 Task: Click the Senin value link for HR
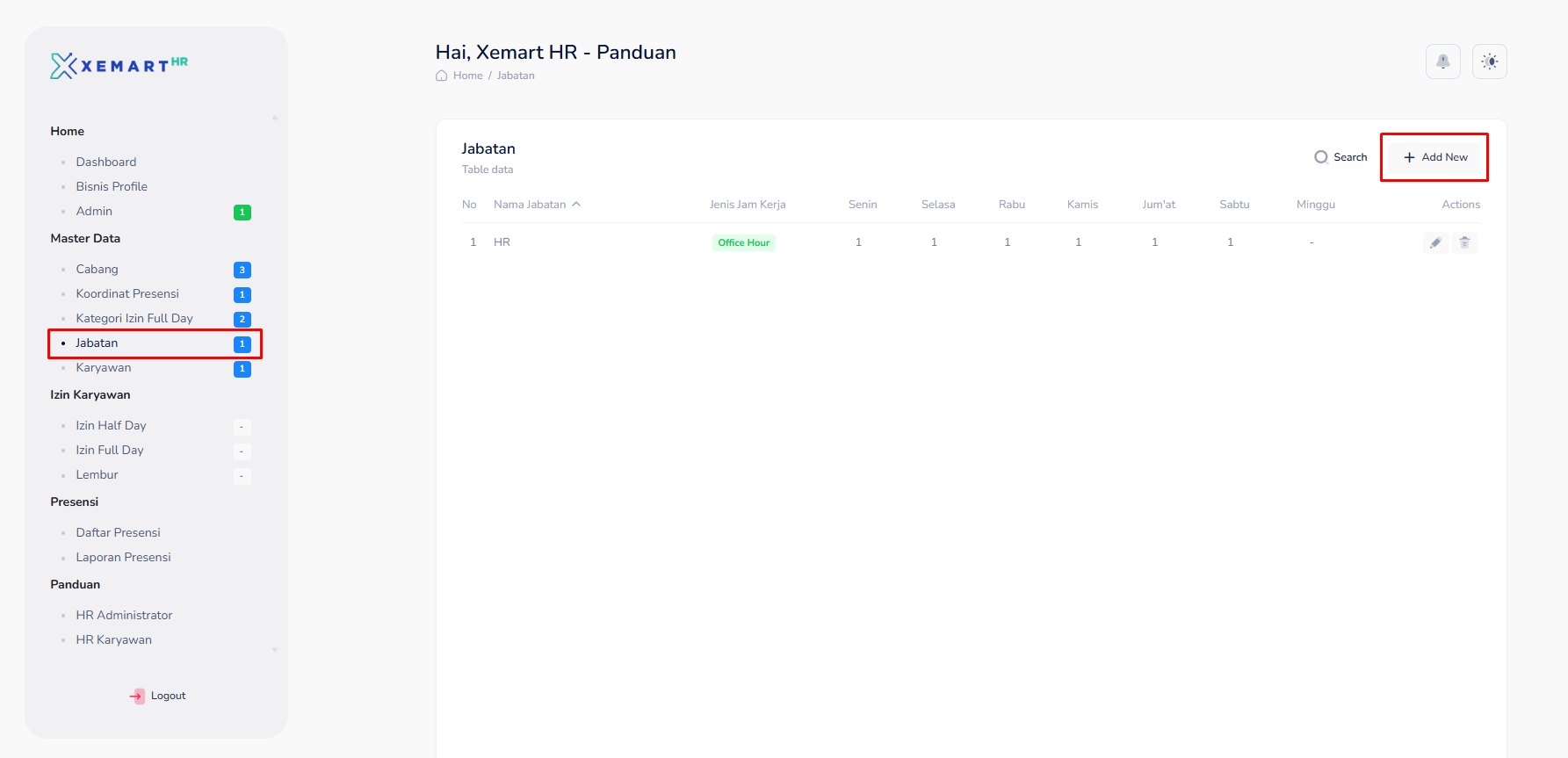[x=858, y=242]
